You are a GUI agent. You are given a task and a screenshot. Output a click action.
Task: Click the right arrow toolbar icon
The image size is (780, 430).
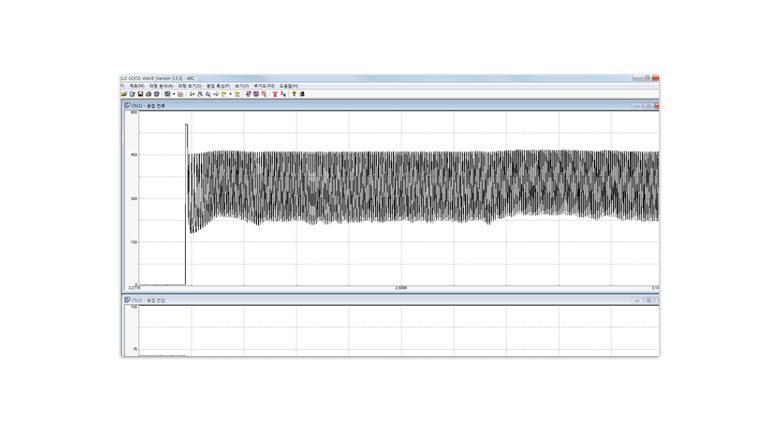(x=216, y=94)
